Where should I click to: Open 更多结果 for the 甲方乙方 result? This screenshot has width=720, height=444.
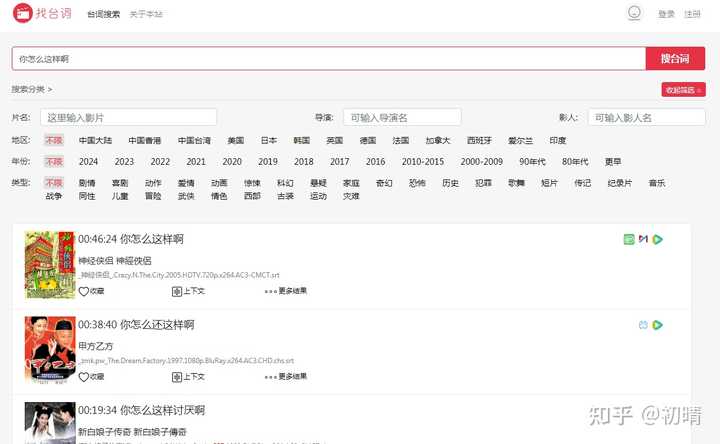[286, 377]
